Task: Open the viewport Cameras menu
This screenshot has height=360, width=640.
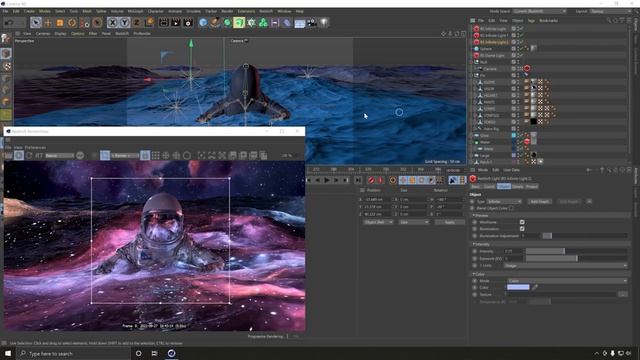Action: point(43,33)
